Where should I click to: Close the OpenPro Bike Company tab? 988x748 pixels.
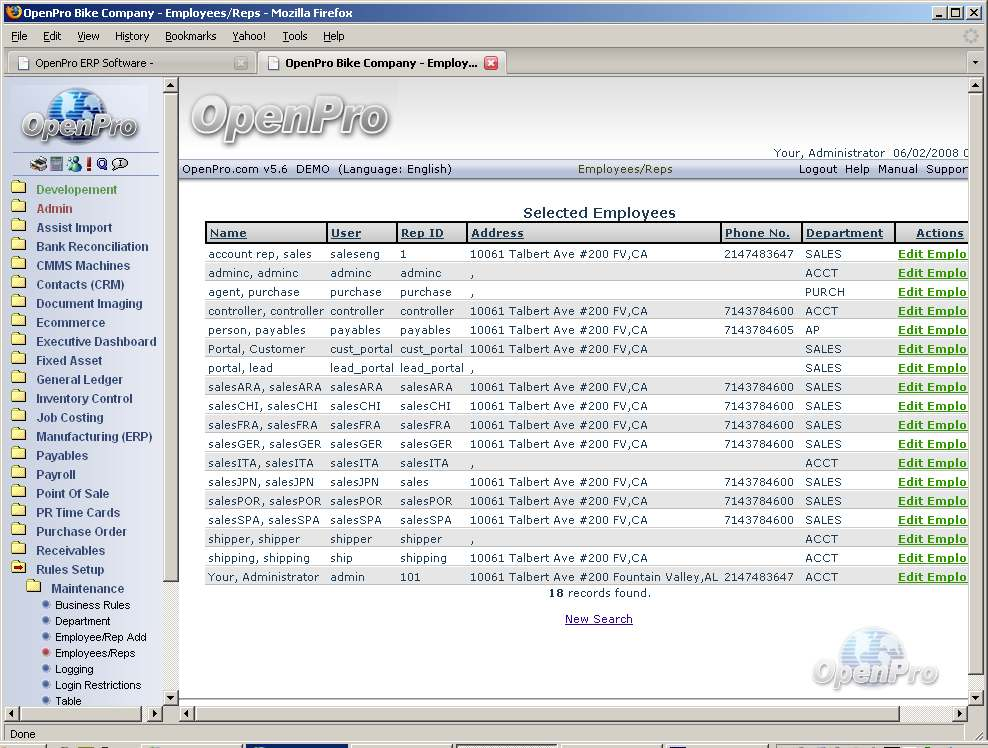pos(491,63)
